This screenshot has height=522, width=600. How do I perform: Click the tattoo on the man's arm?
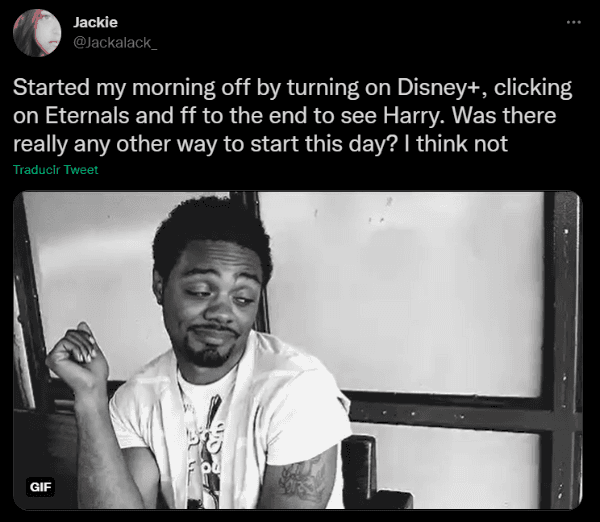302,478
